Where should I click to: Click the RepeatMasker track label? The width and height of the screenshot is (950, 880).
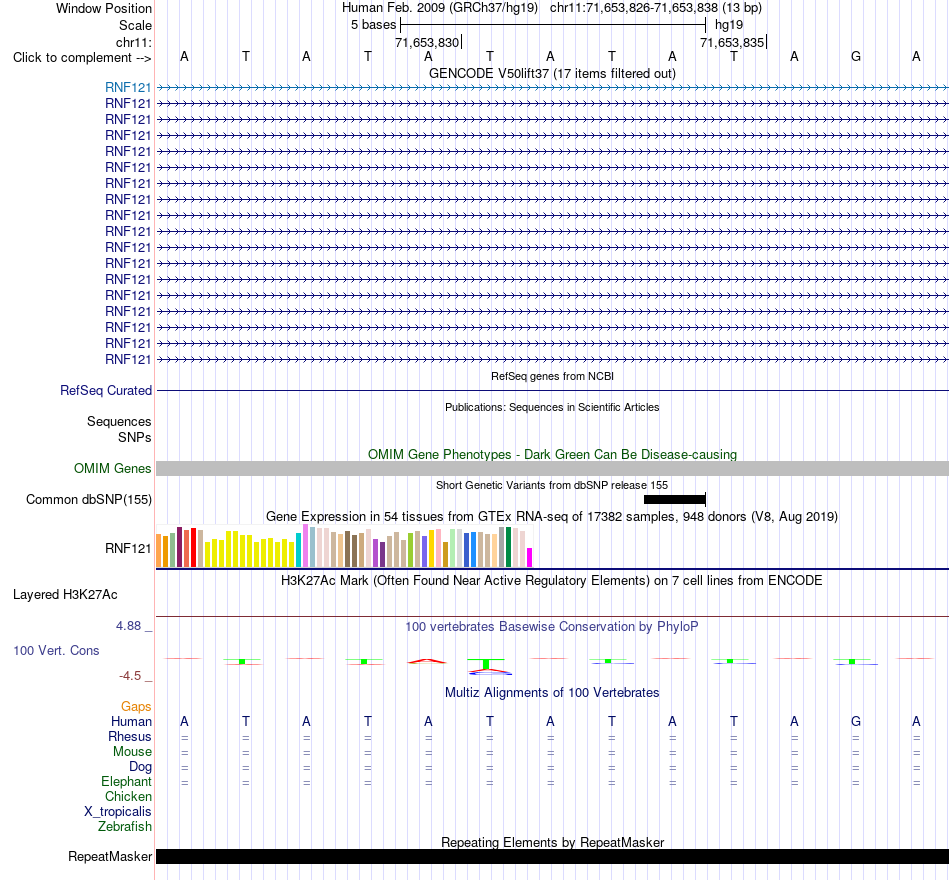coord(110,856)
